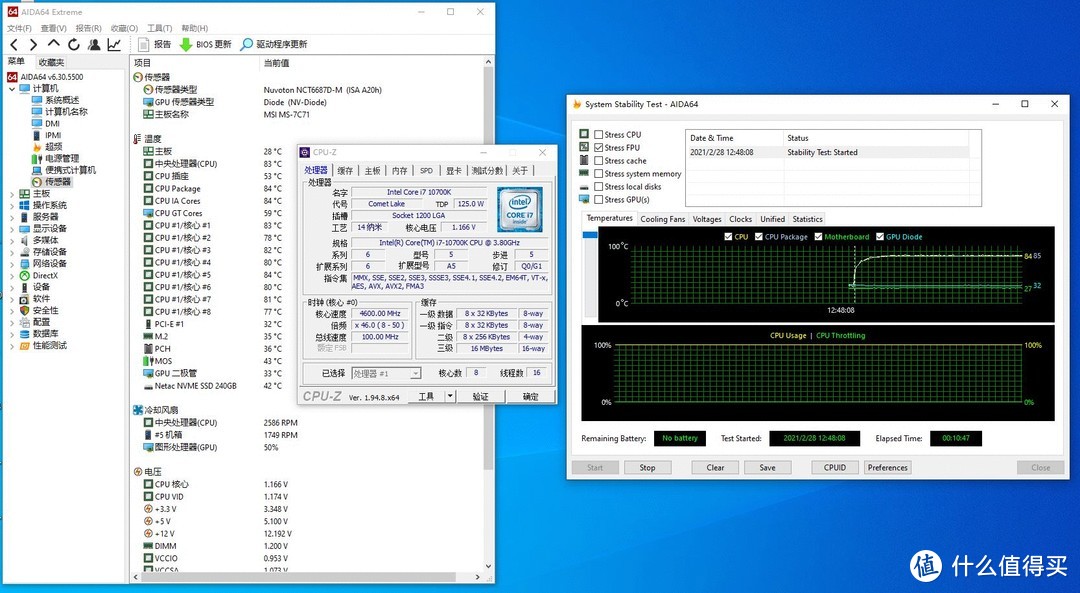Expand the 显示设备 tree node
1080x593 pixels.
(12, 229)
